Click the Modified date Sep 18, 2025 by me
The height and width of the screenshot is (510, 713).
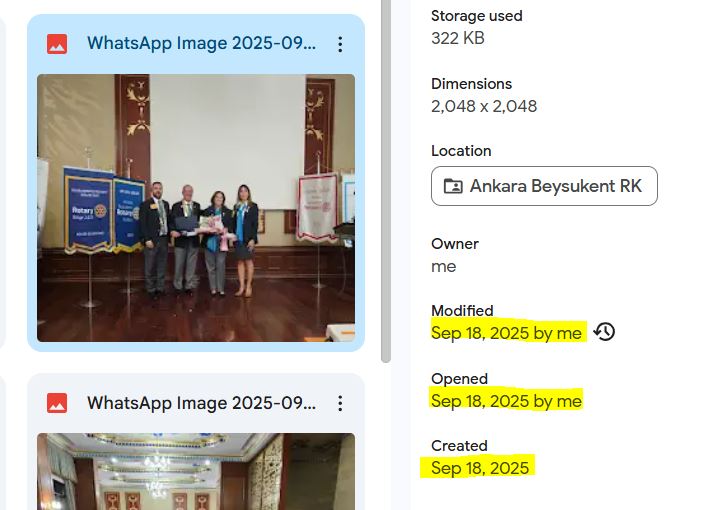(x=506, y=333)
